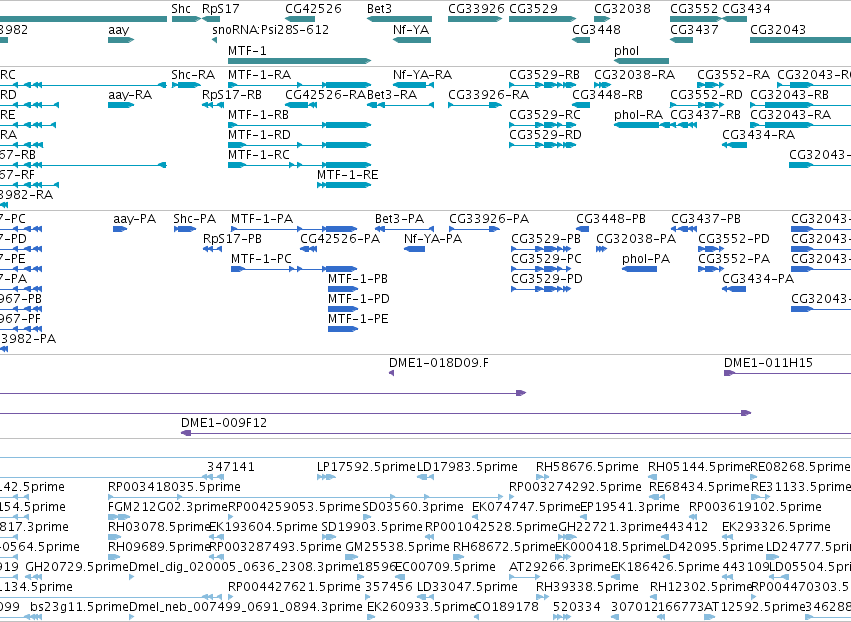Select the CG3529-RB transcript

click(x=542, y=85)
